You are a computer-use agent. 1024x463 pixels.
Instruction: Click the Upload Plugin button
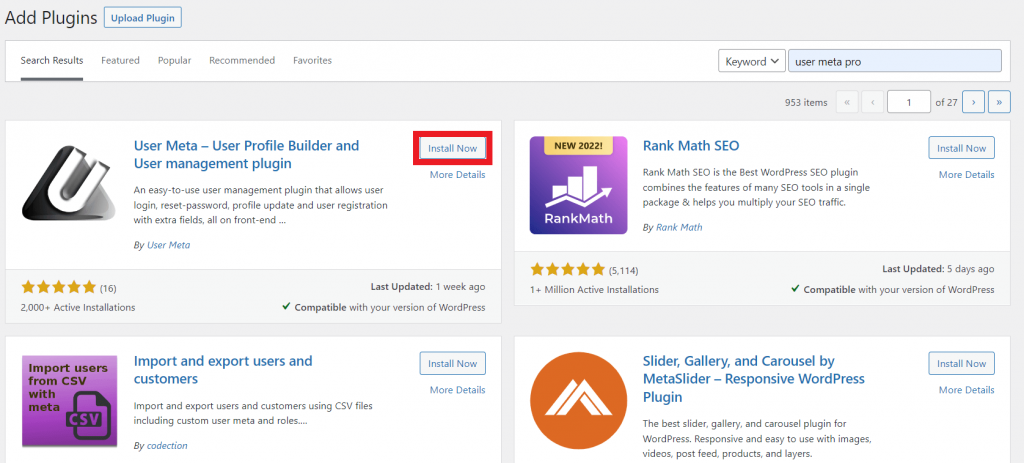142,18
